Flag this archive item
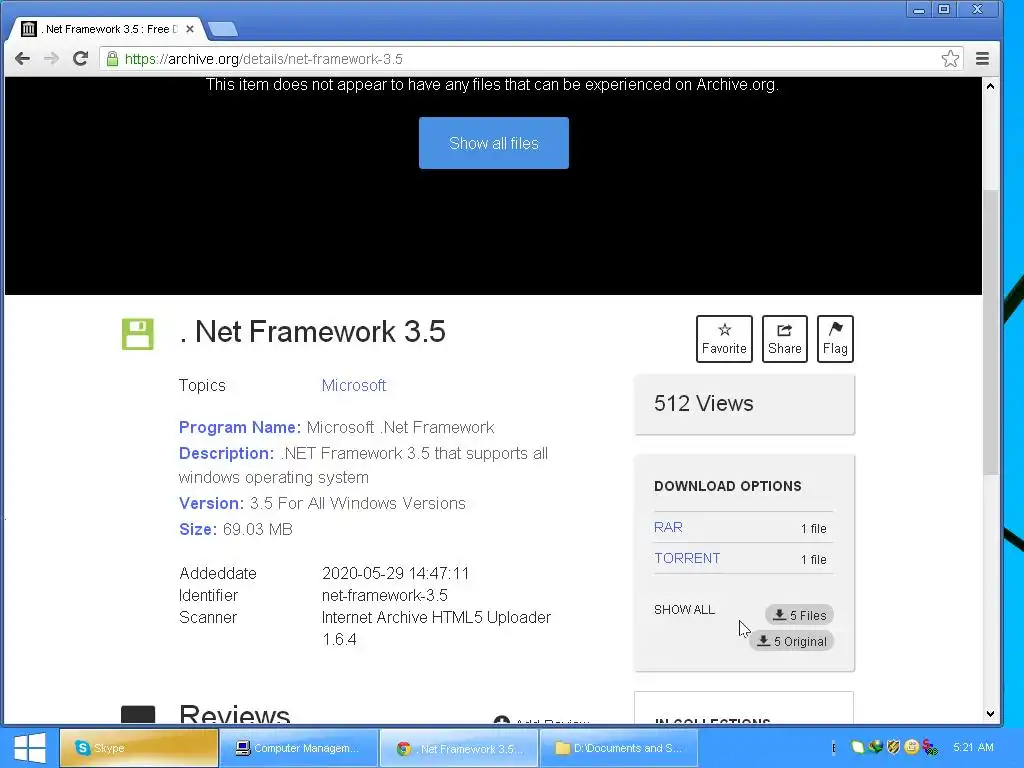The width and height of the screenshot is (1024, 768). pyautogui.click(x=835, y=339)
